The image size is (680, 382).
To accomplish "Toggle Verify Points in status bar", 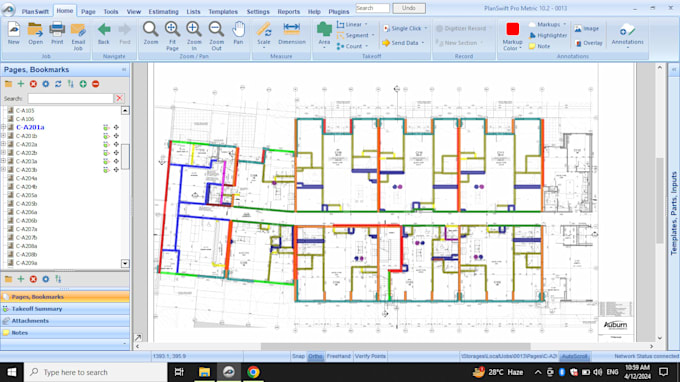I will pyautogui.click(x=370, y=356).
